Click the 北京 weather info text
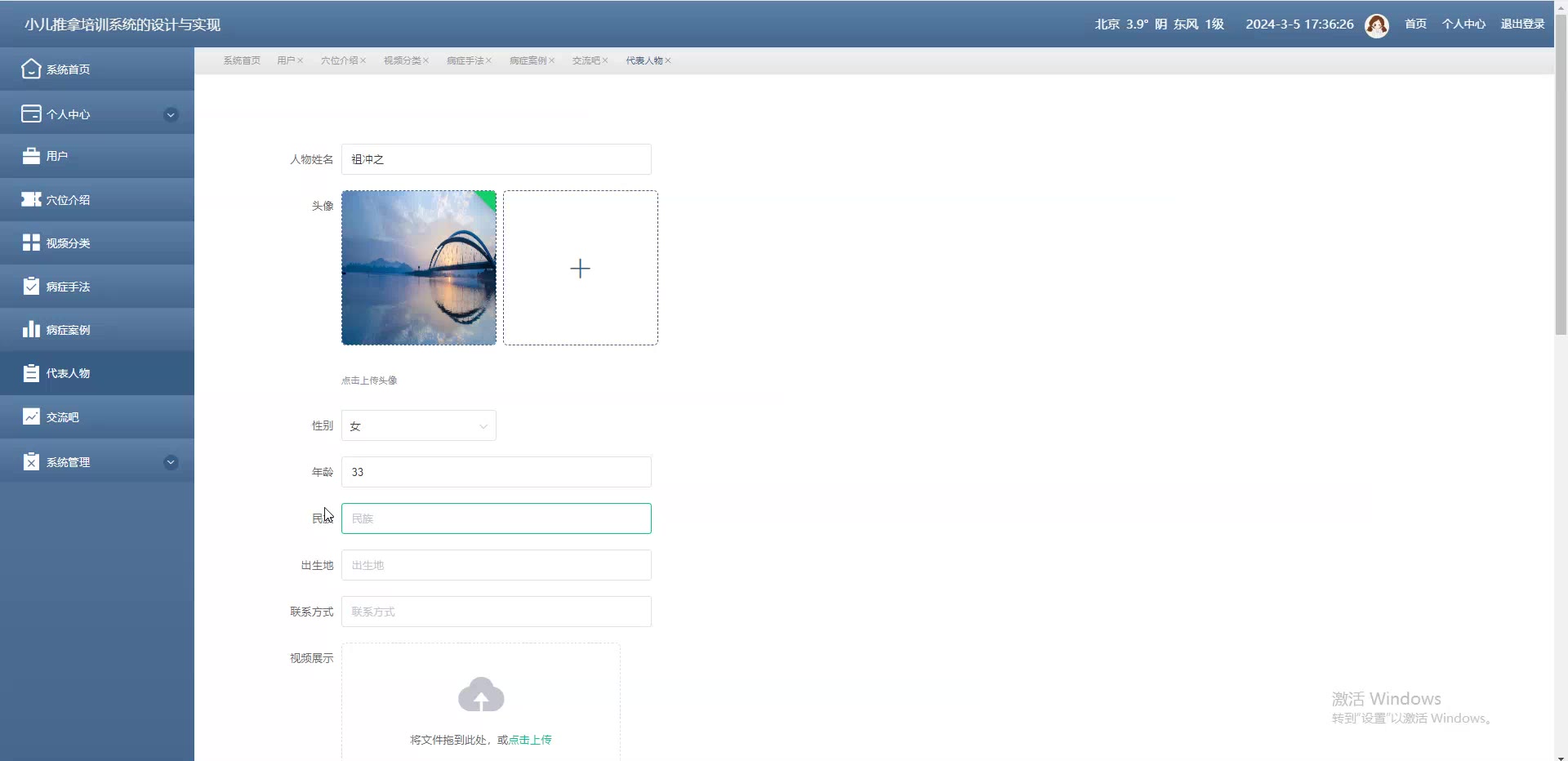The height and width of the screenshot is (761, 1568). click(1160, 24)
